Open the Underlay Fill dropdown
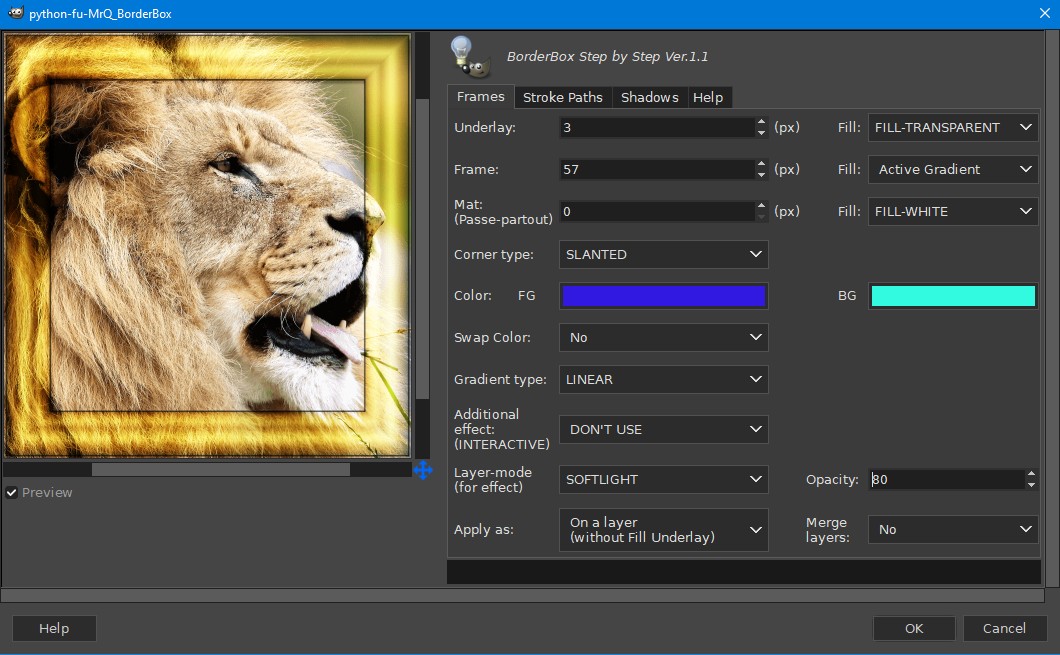The height and width of the screenshot is (655, 1060). pos(953,128)
